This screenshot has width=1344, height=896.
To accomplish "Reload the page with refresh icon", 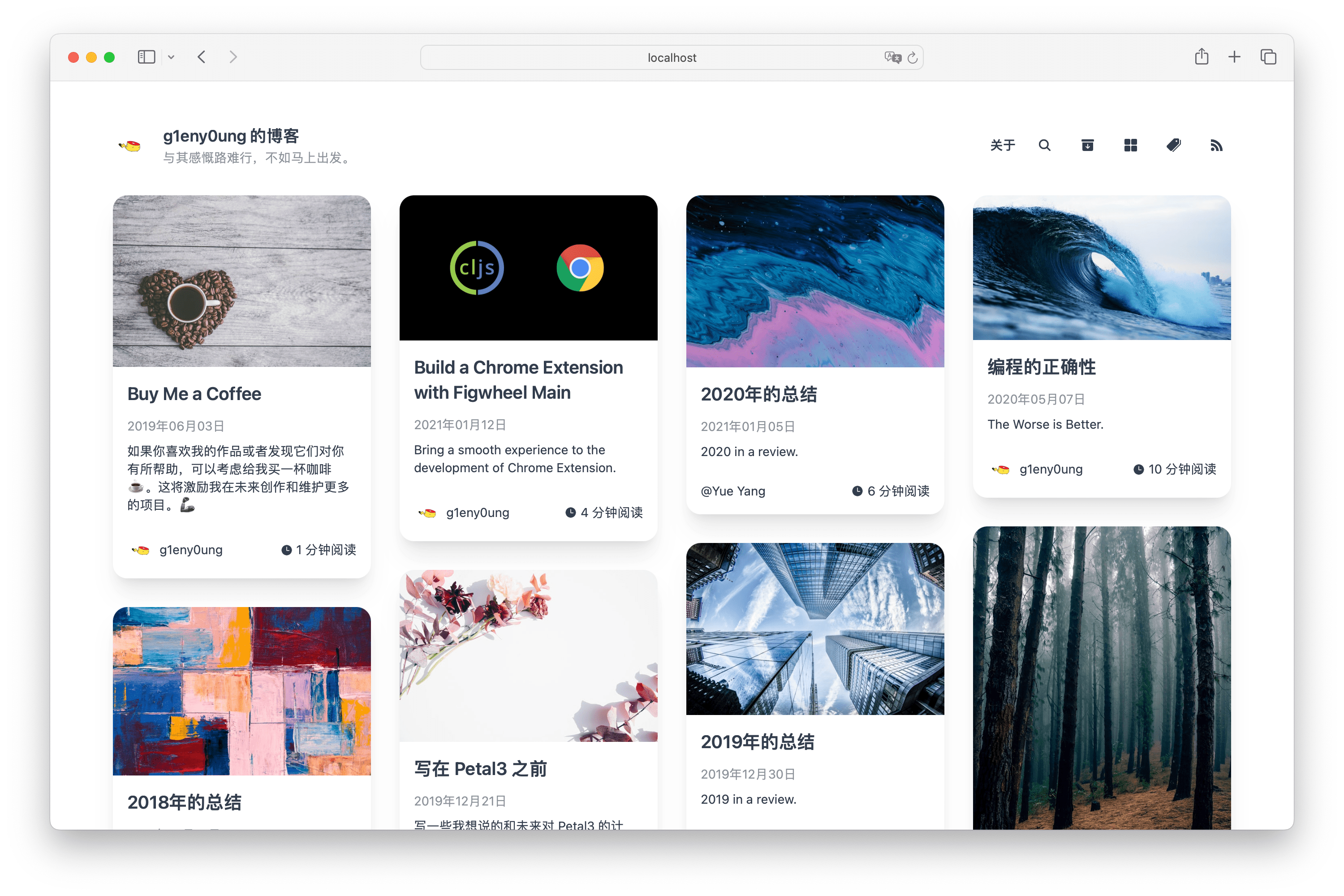I will [x=913, y=57].
